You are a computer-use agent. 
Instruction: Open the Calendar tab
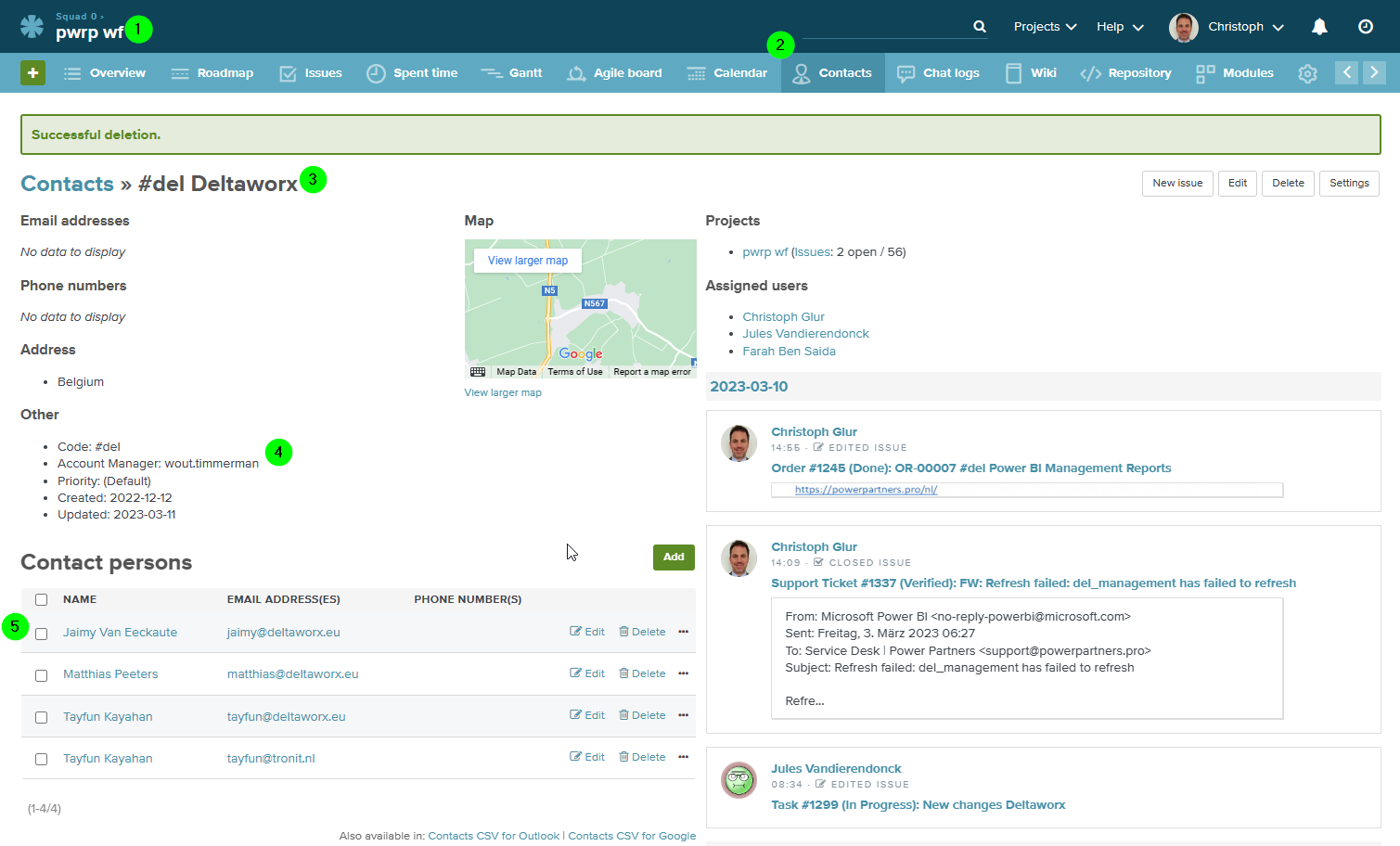727,72
